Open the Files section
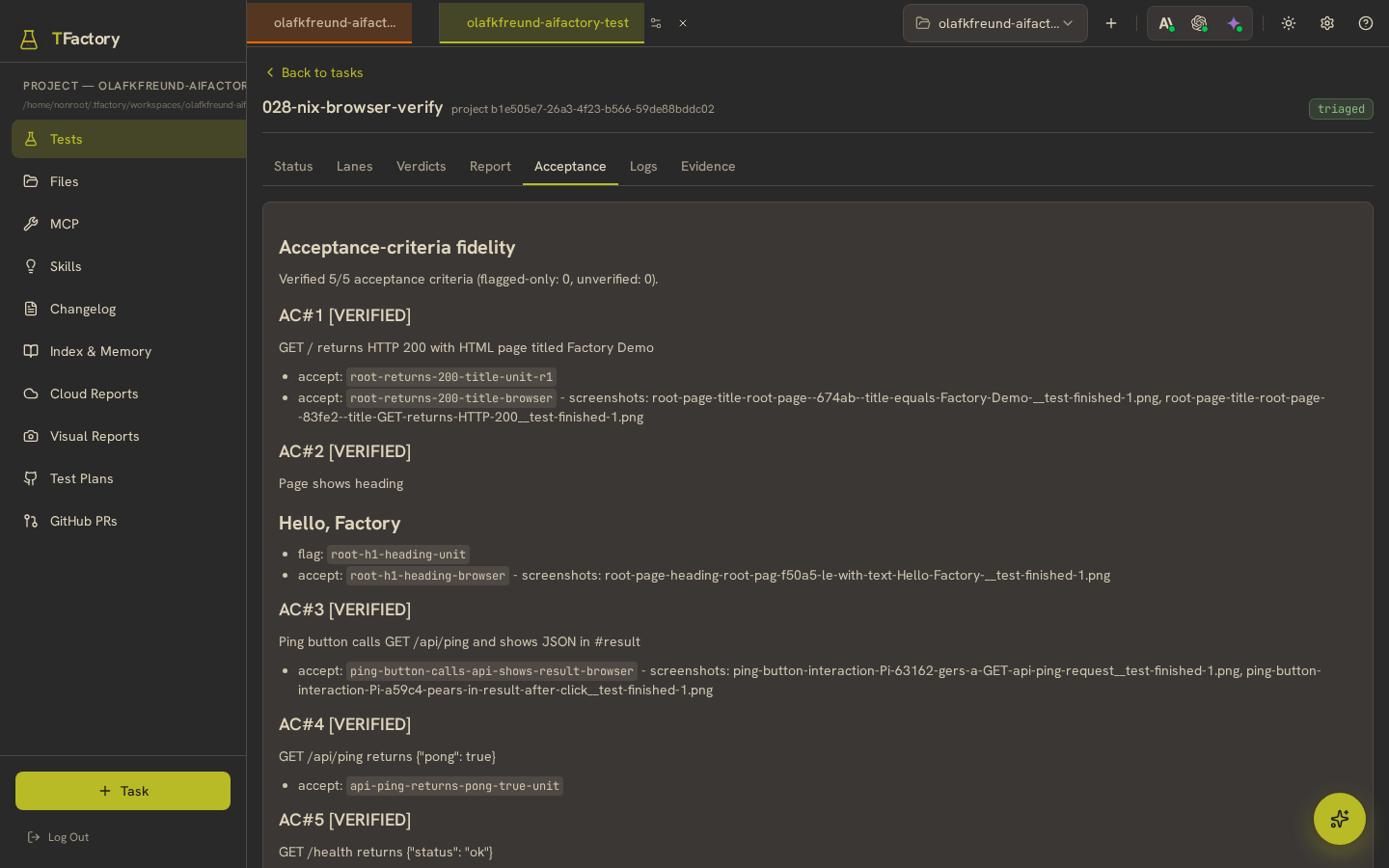 [x=129, y=181]
